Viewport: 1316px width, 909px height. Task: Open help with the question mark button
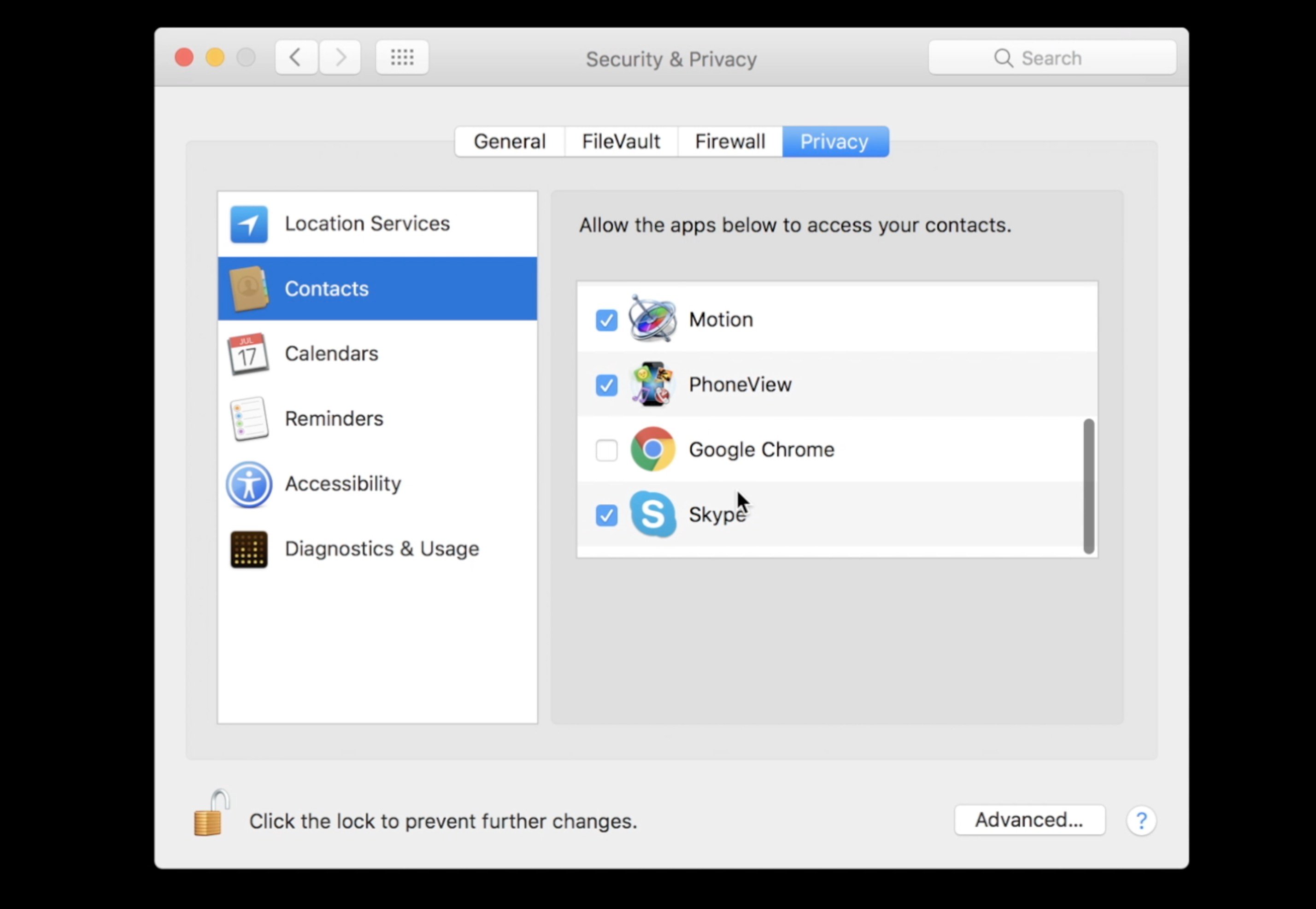point(1141,820)
